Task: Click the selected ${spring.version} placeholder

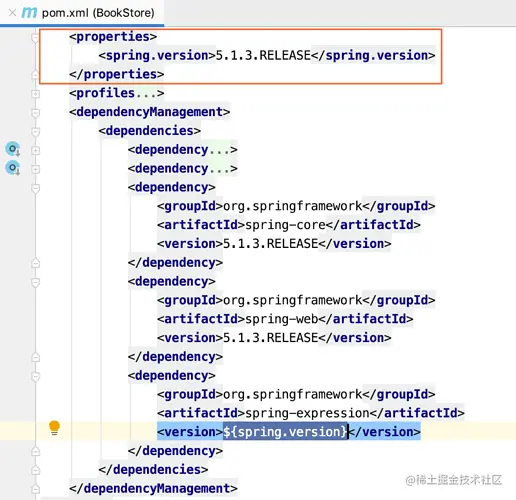Action: pyautogui.click(x=285, y=432)
